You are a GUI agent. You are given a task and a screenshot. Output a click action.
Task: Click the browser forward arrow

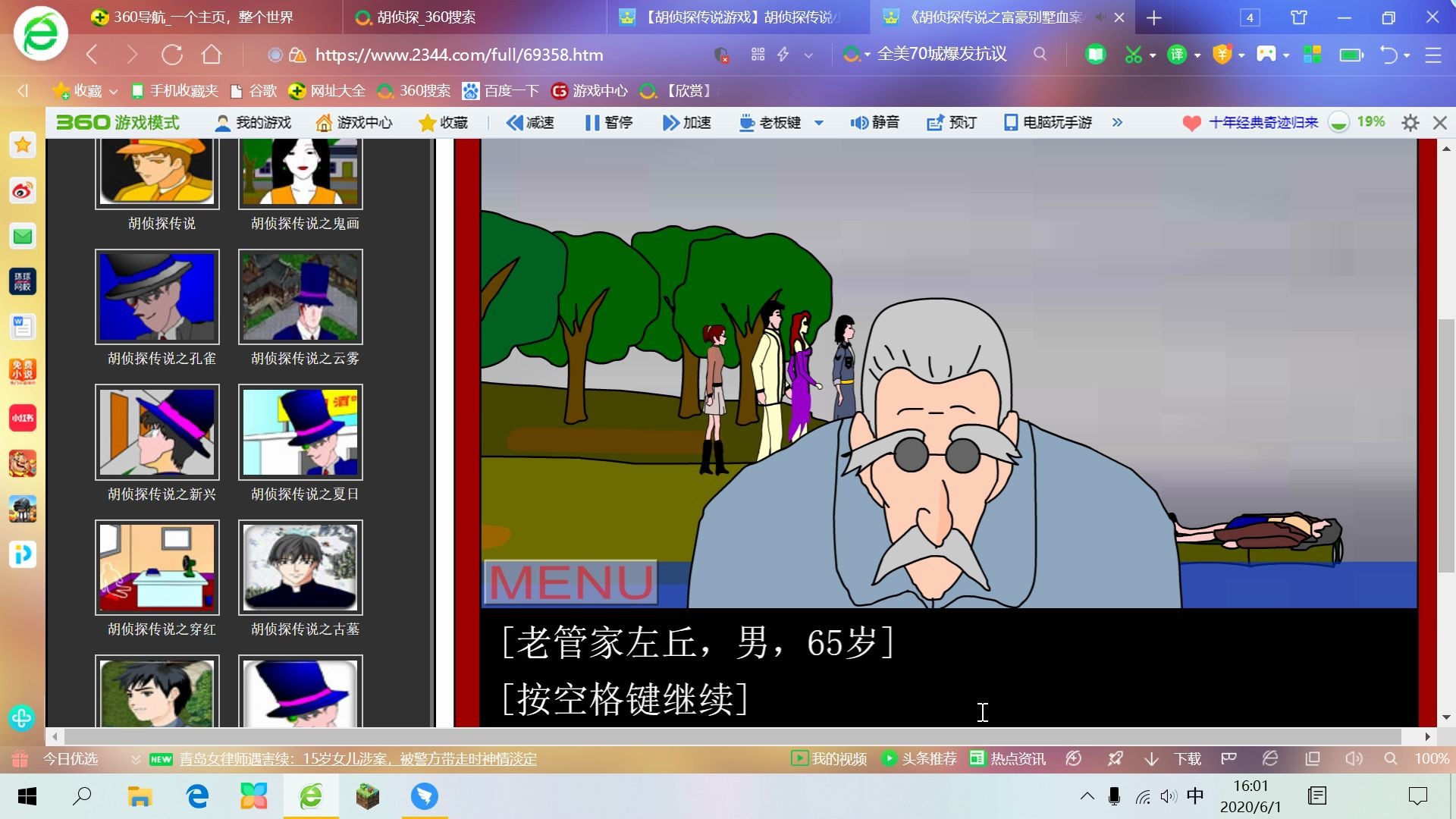click(132, 55)
